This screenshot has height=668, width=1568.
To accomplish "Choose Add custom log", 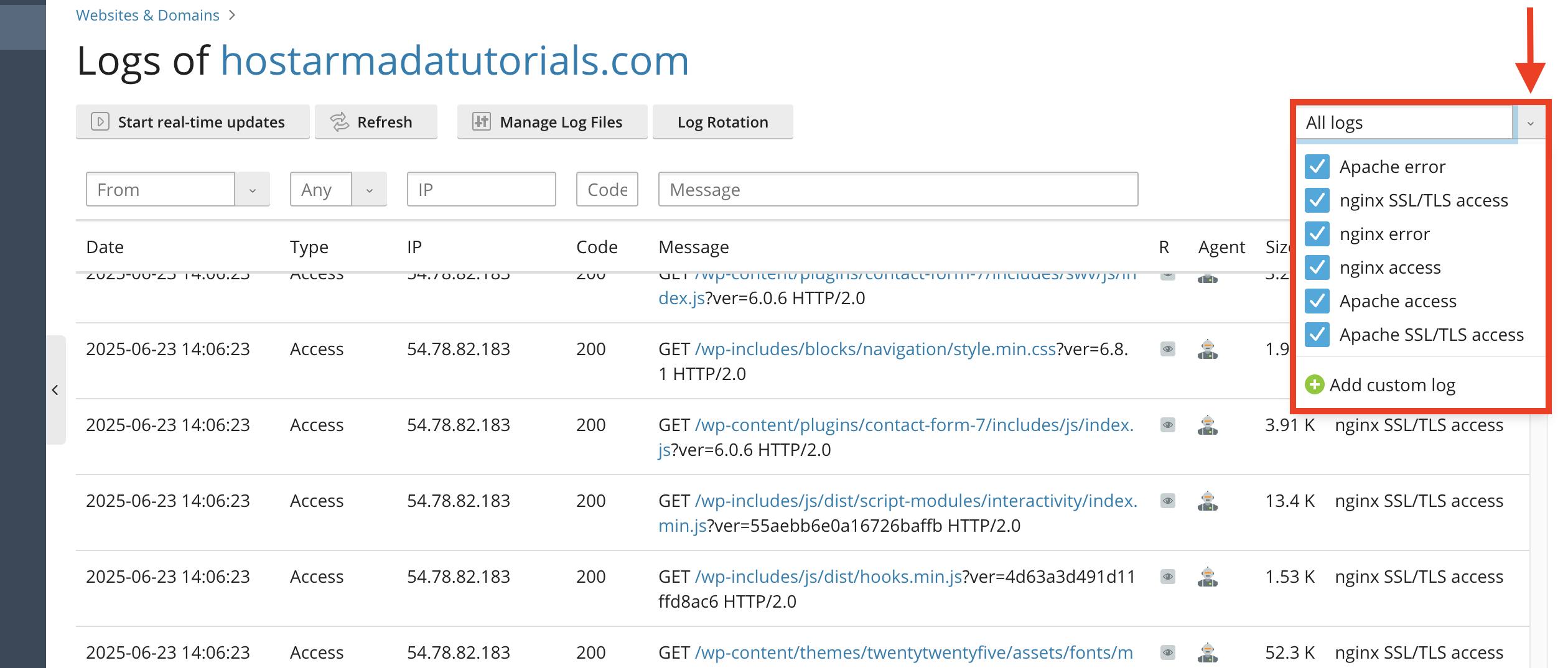I will [1380, 385].
